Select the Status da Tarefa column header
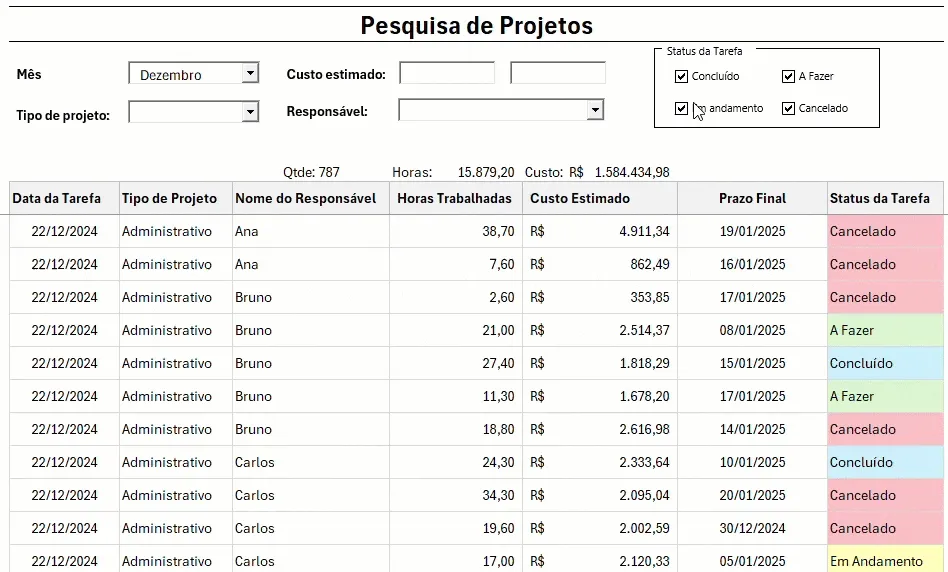The image size is (948, 572). 885,198
